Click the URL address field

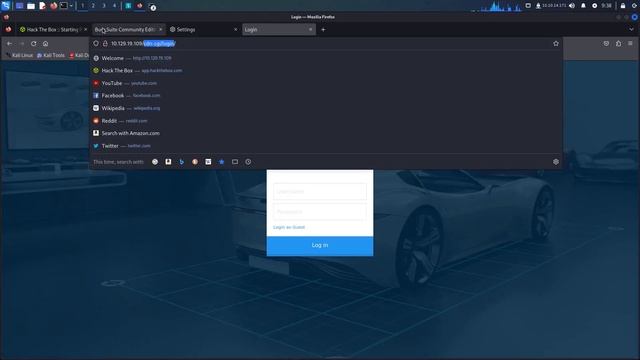327,43
